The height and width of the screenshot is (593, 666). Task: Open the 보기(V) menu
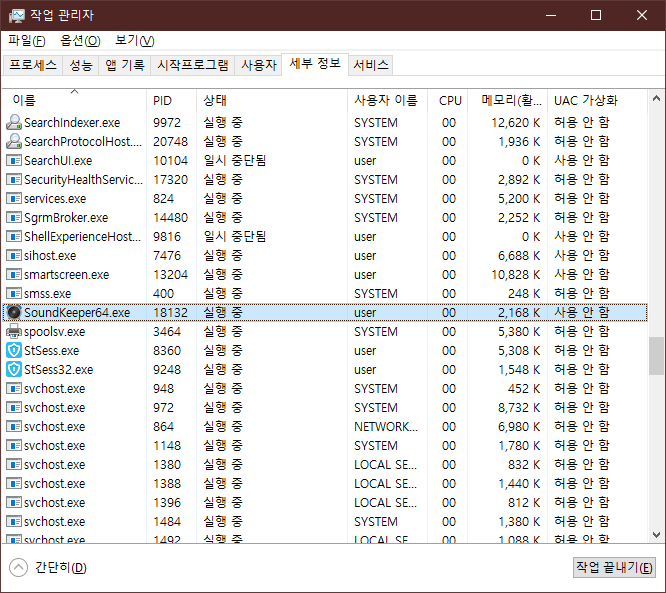pyautogui.click(x=135, y=41)
